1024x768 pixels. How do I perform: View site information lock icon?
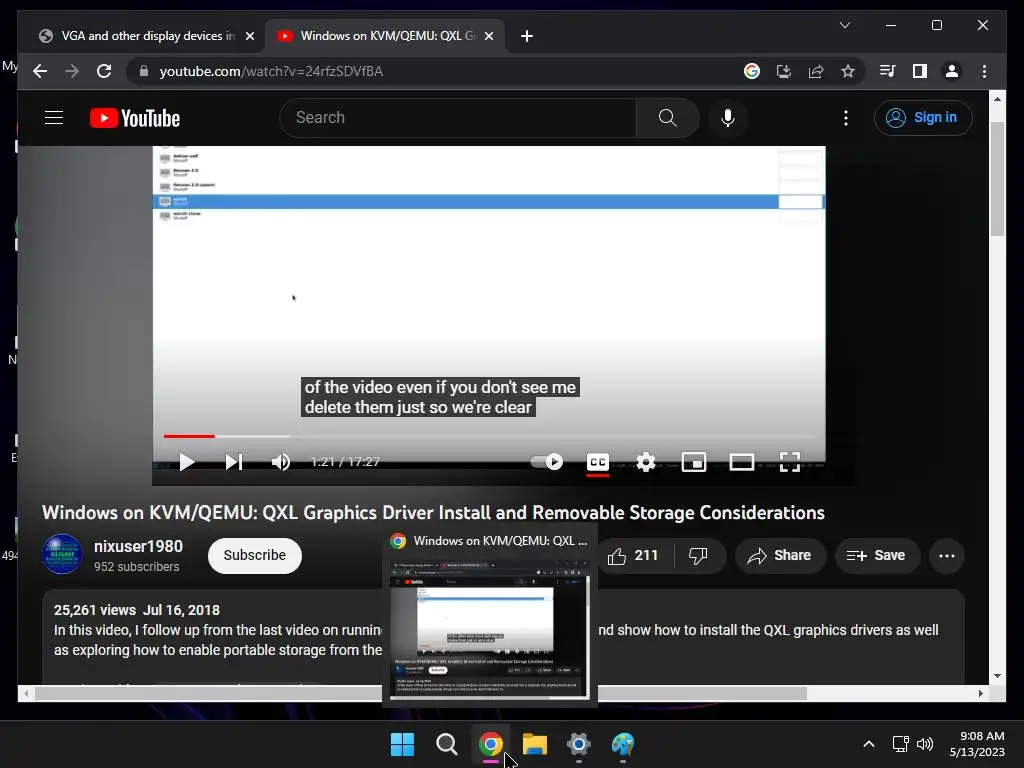pyautogui.click(x=144, y=71)
